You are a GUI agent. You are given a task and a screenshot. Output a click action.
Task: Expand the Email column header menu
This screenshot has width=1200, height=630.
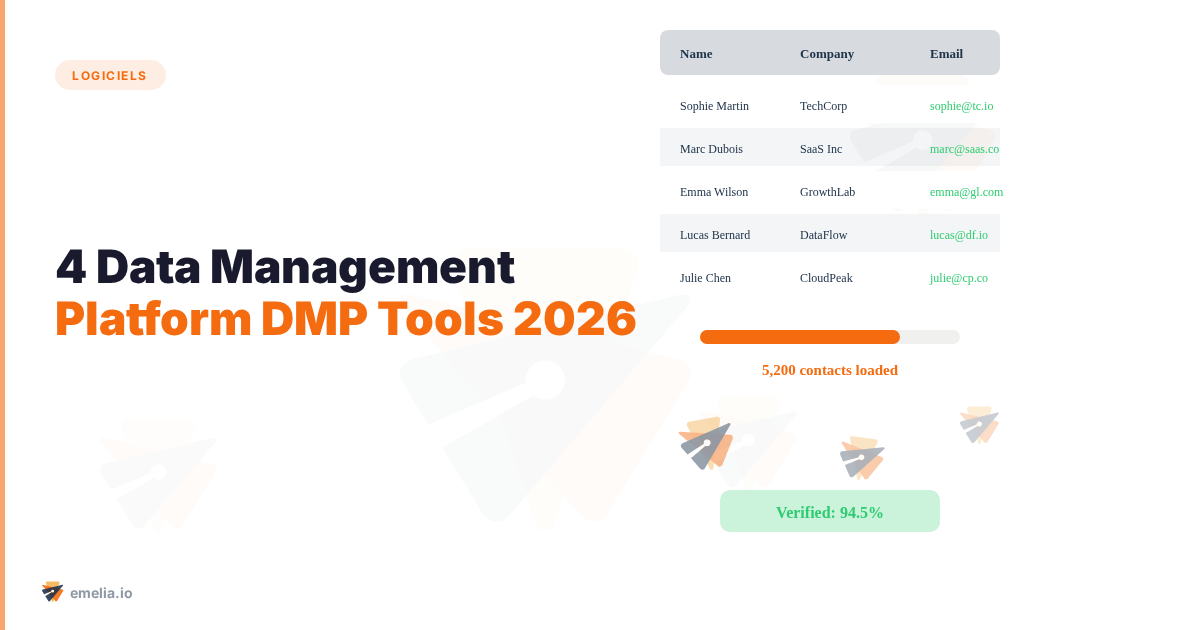click(945, 53)
